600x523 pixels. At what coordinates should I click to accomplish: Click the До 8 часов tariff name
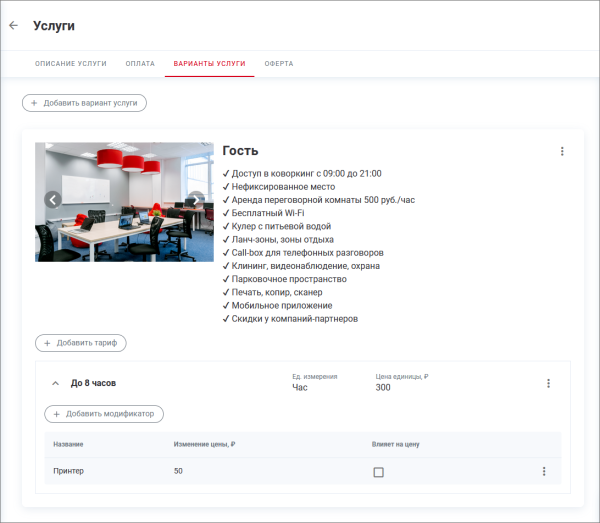tap(93, 383)
